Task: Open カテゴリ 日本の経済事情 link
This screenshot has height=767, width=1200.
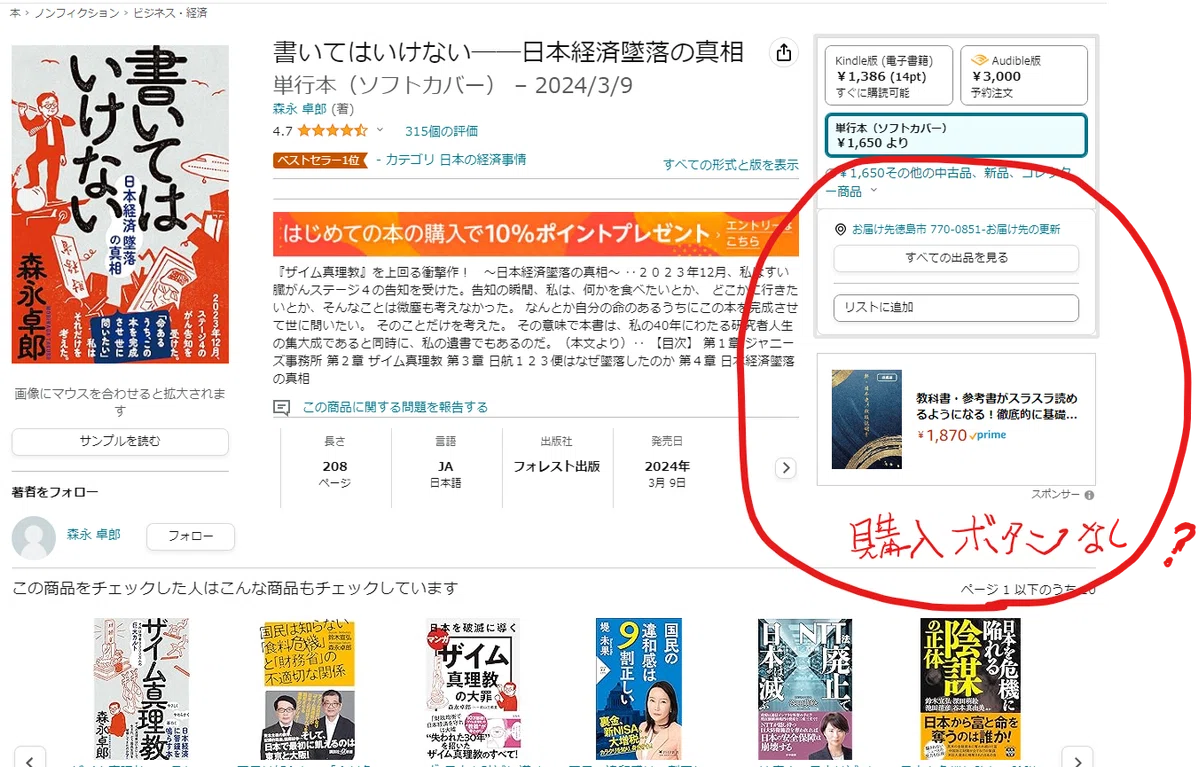Action: tap(455, 160)
